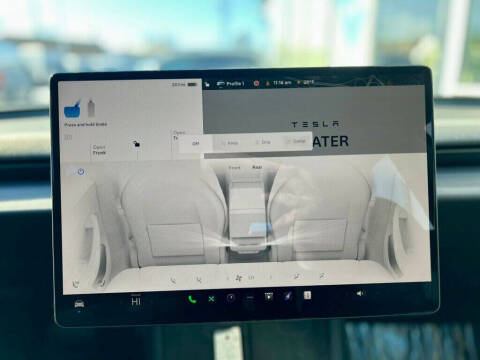Toggle climate power button
The image size is (480, 360).
[81, 172]
